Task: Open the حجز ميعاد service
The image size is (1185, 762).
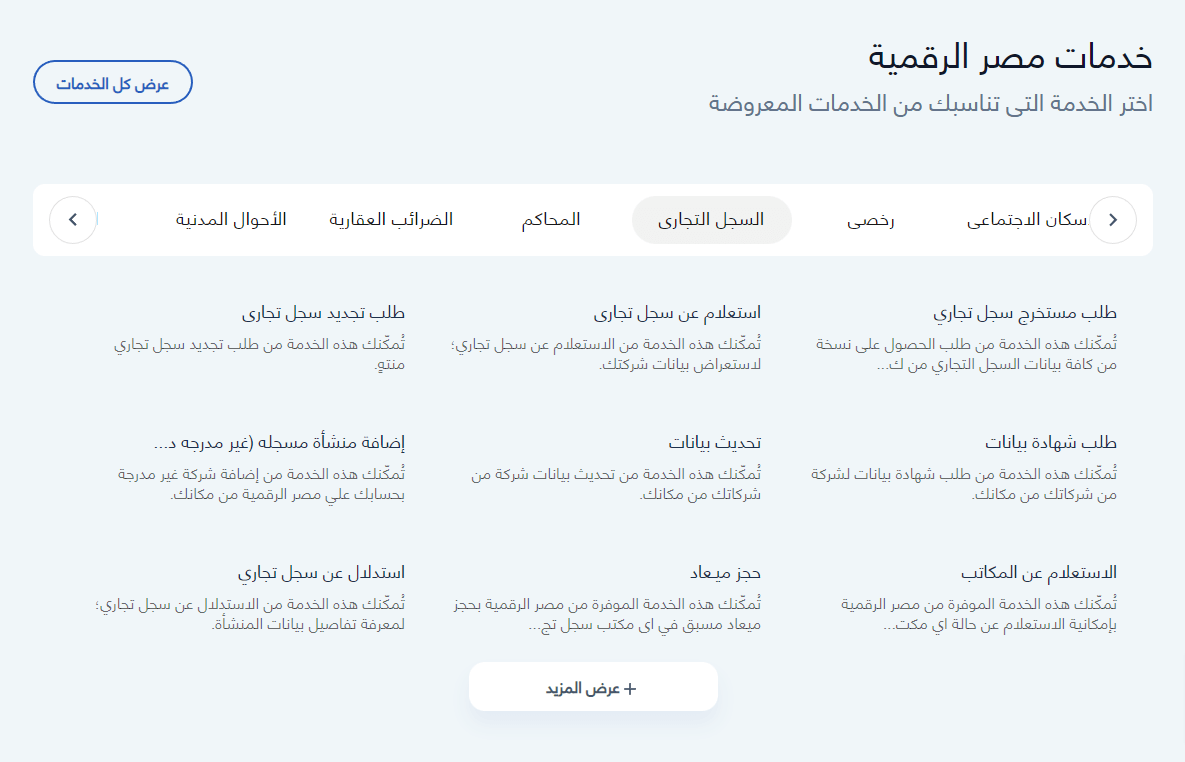Action: coord(725,573)
